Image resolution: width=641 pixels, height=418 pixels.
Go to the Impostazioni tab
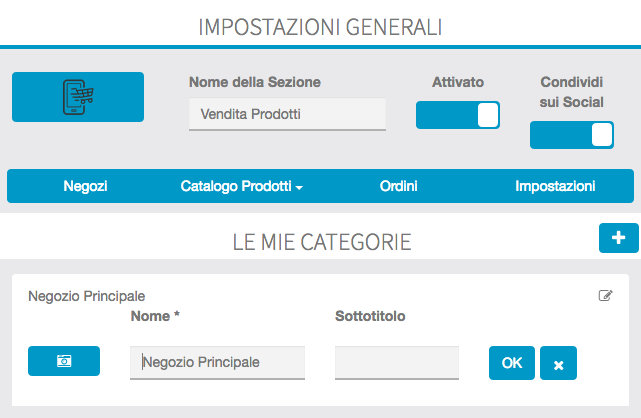coord(555,186)
